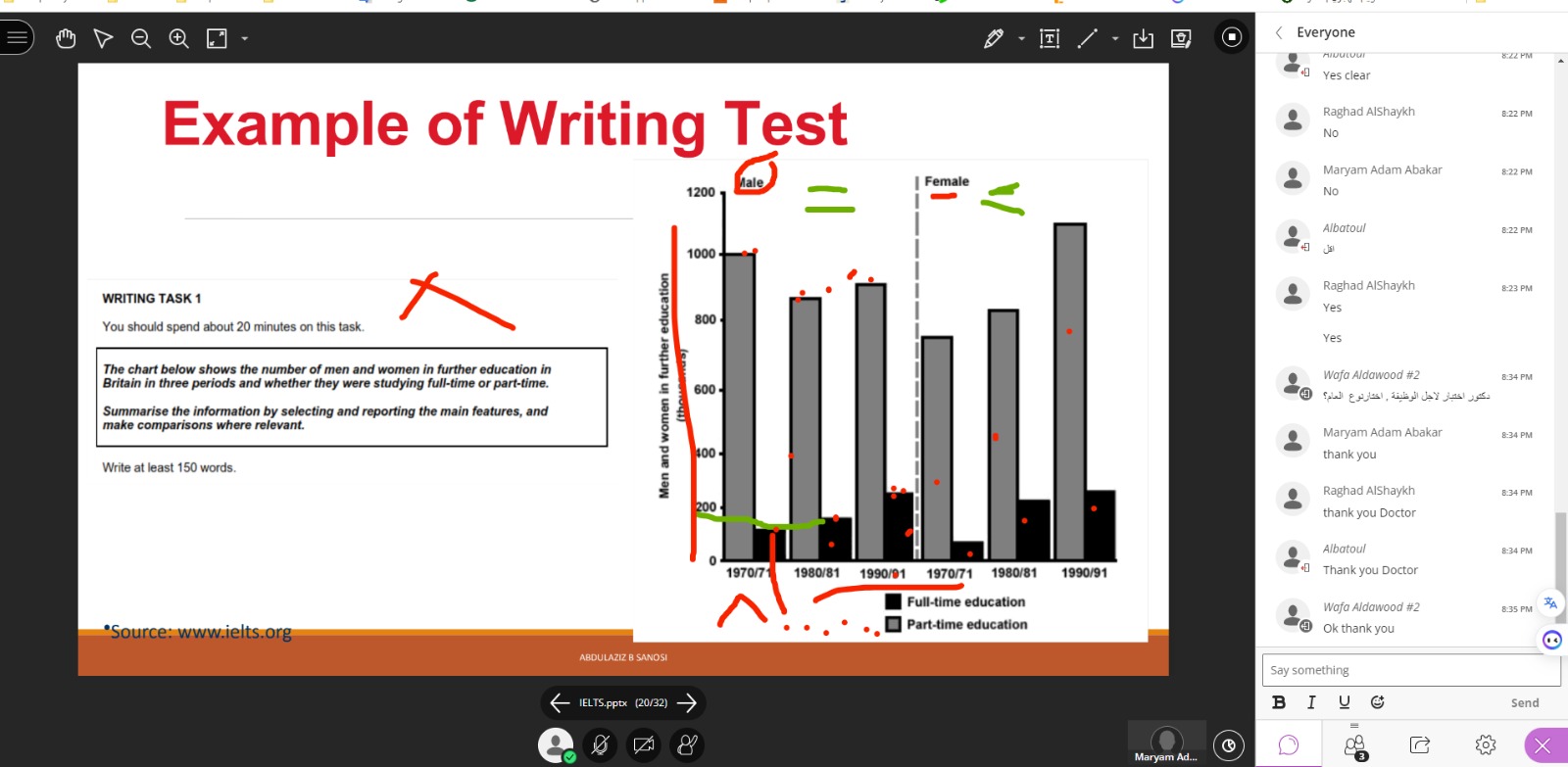Expand the line shapes dropdown arrow

(1115, 39)
